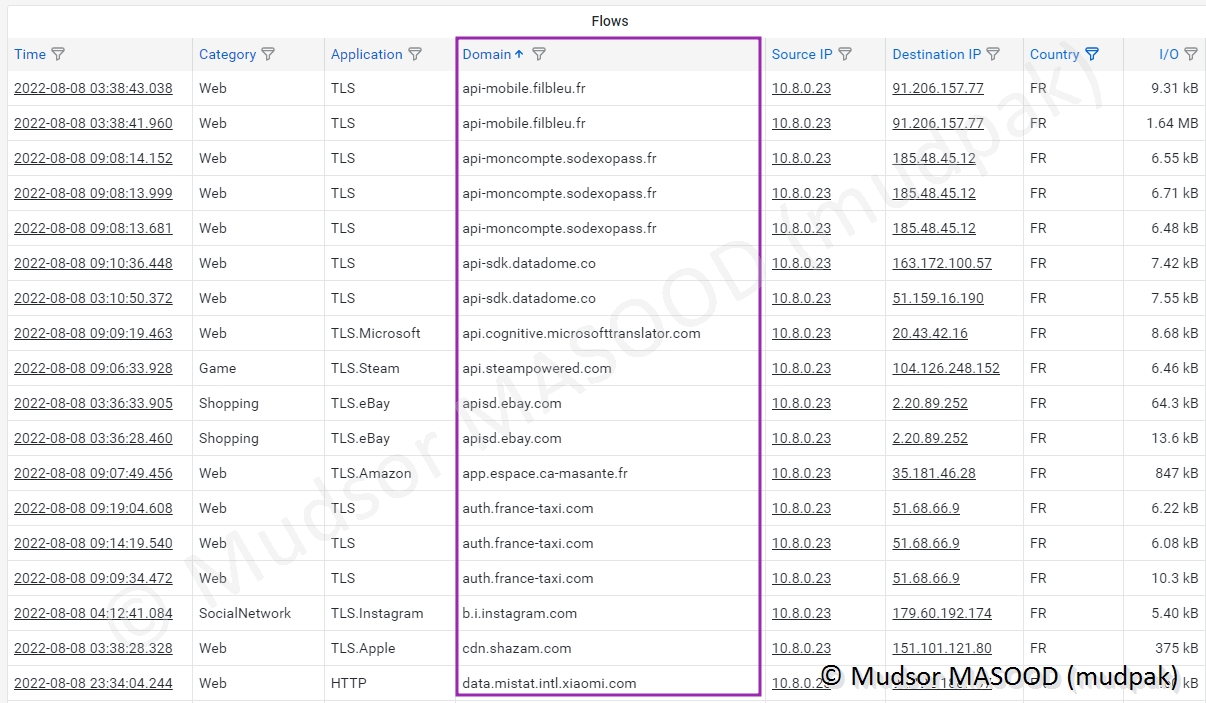Image resolution: width=1206 pixels, height=703 pixels.
Task: Select the api.steampowered.com domain cell
Action: (536, 368)
